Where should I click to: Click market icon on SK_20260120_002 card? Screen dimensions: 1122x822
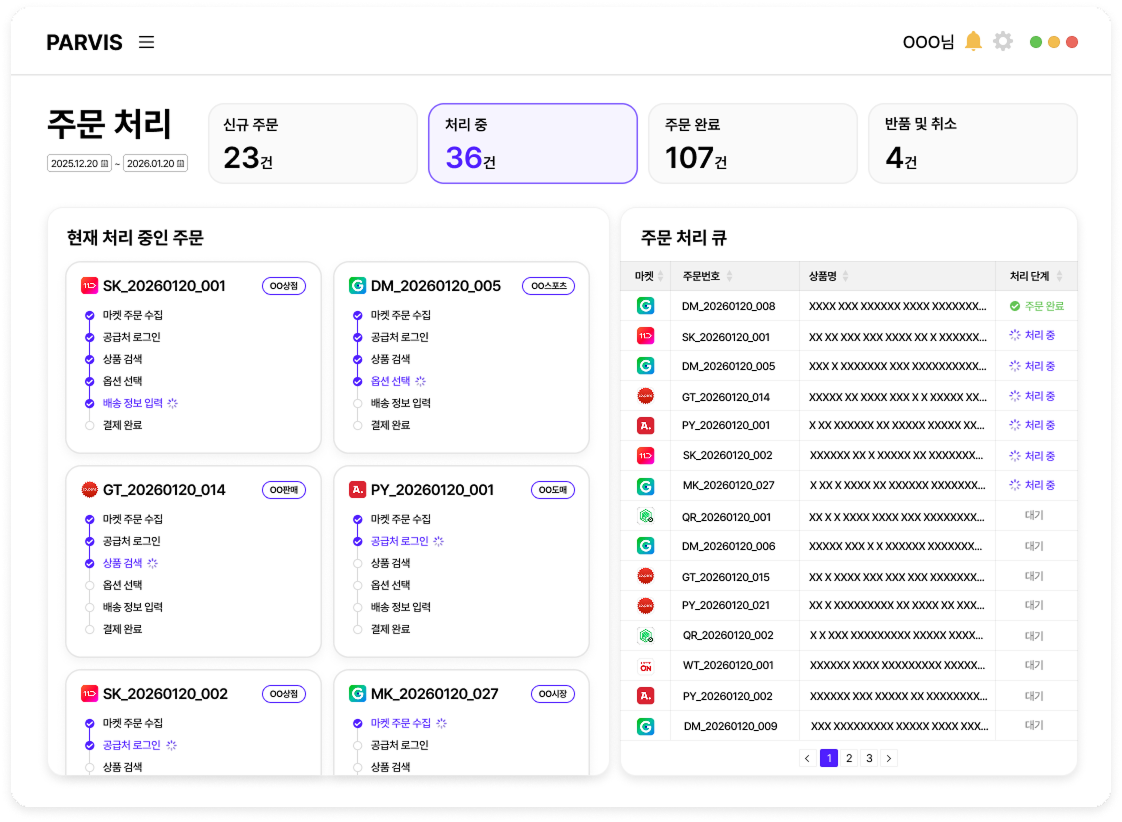pos(89,693)
